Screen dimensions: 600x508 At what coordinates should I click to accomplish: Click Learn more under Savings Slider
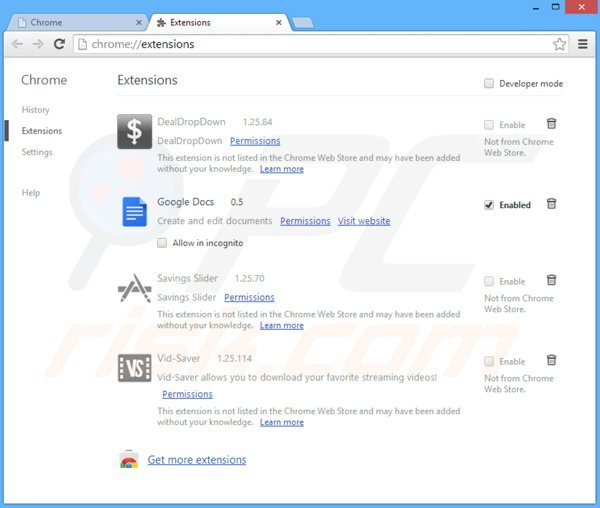pos(282,325)
